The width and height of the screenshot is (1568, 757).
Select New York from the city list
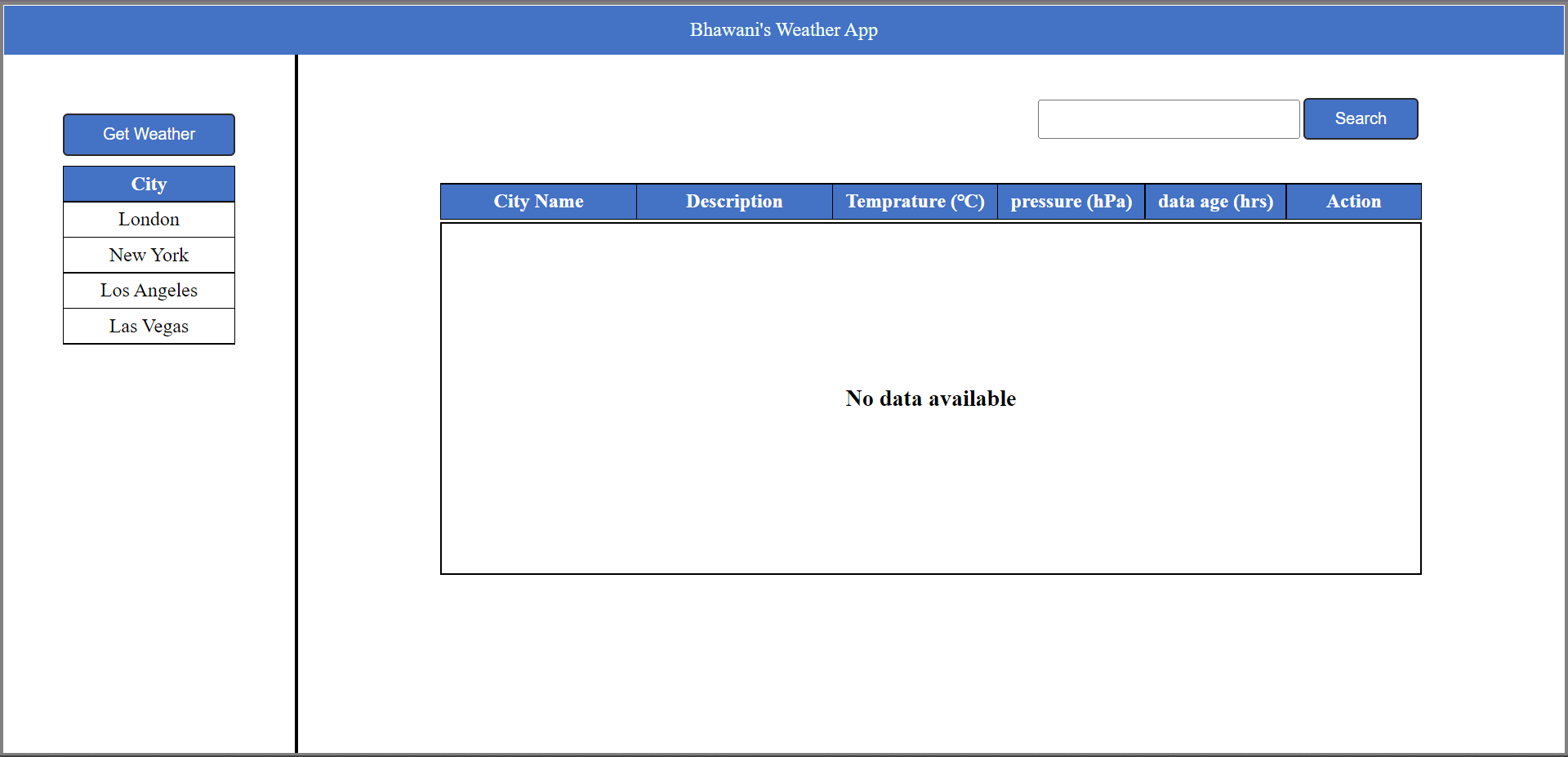pos(149,255)
